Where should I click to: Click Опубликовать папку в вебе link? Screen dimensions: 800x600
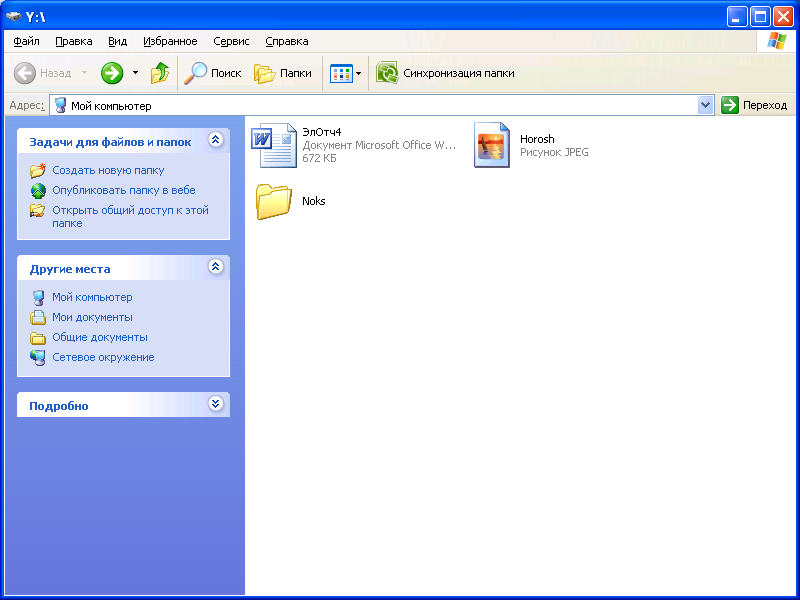pyautogui.click(x=124, y=190)
